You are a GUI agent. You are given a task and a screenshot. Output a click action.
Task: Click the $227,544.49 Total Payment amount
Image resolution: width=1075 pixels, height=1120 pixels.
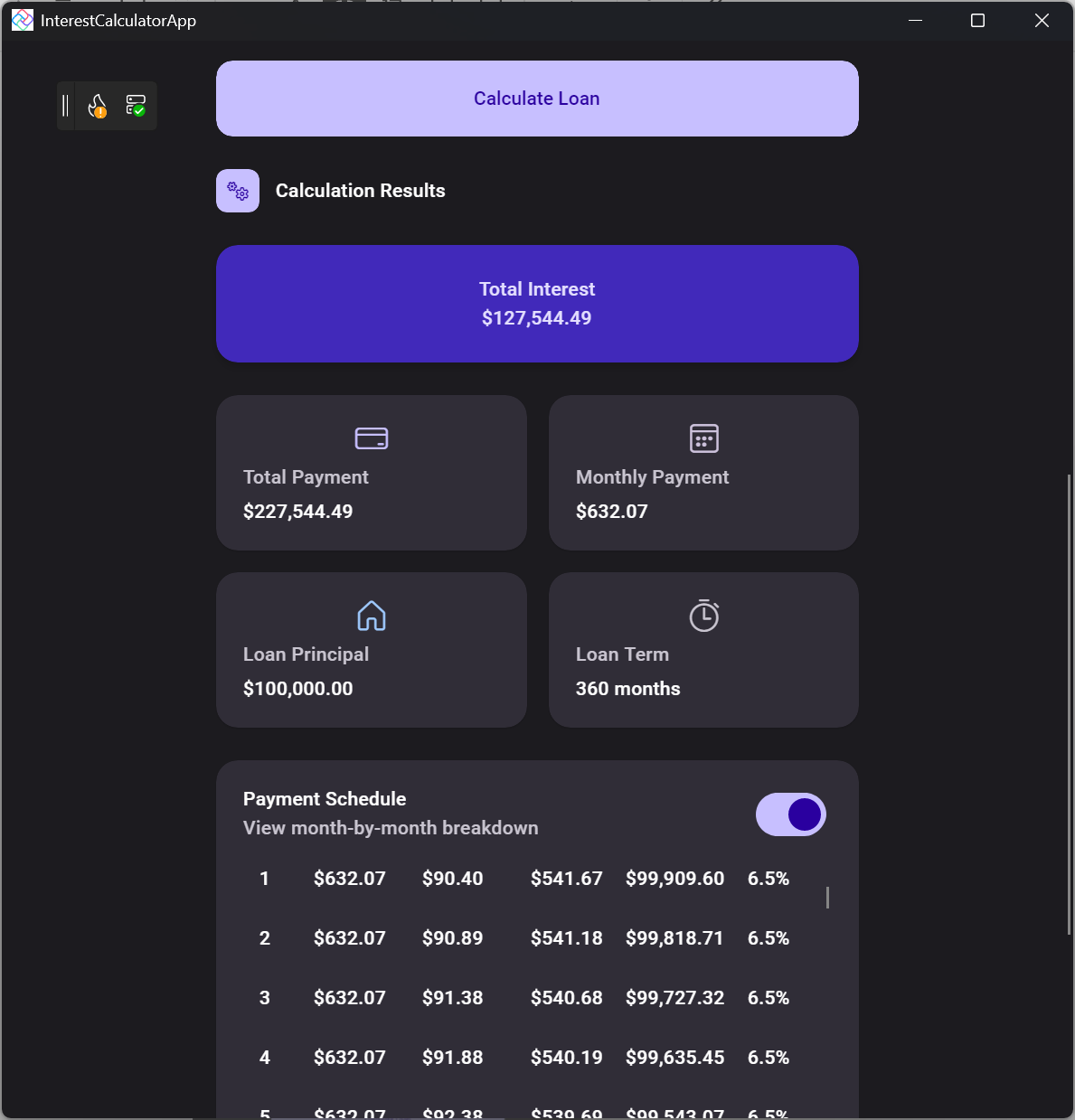click(298, 512)
